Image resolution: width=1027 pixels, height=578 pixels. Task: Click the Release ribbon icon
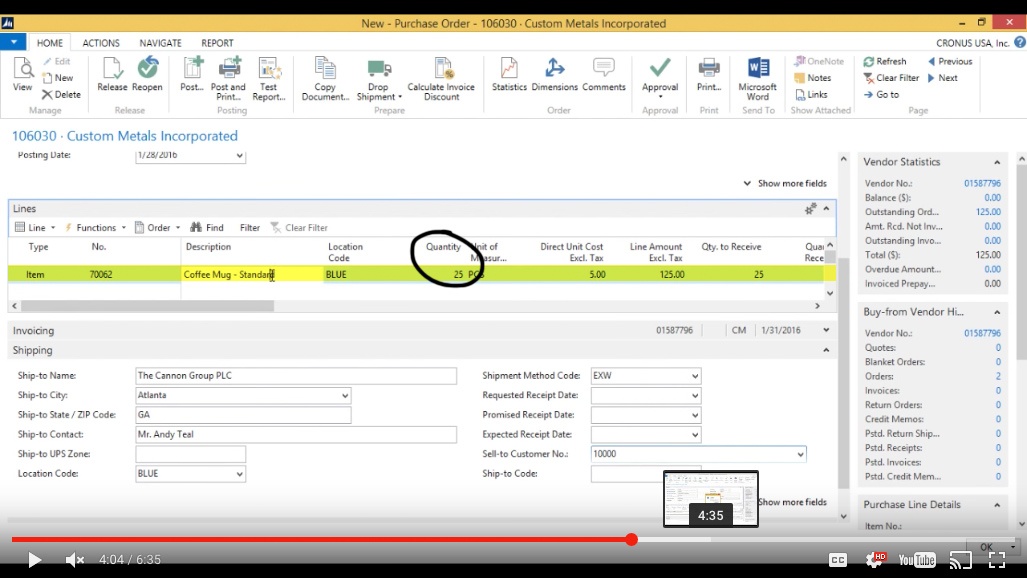[x=112, y=74]
